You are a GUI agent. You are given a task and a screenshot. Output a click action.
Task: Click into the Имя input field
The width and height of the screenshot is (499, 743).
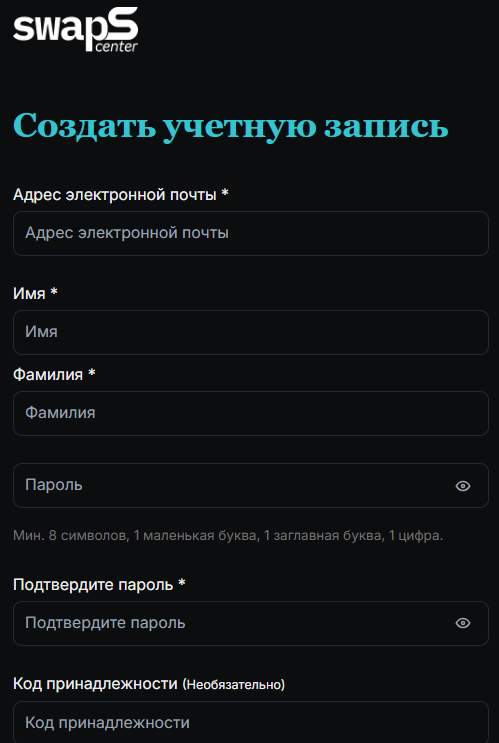[x=251, y=332]
